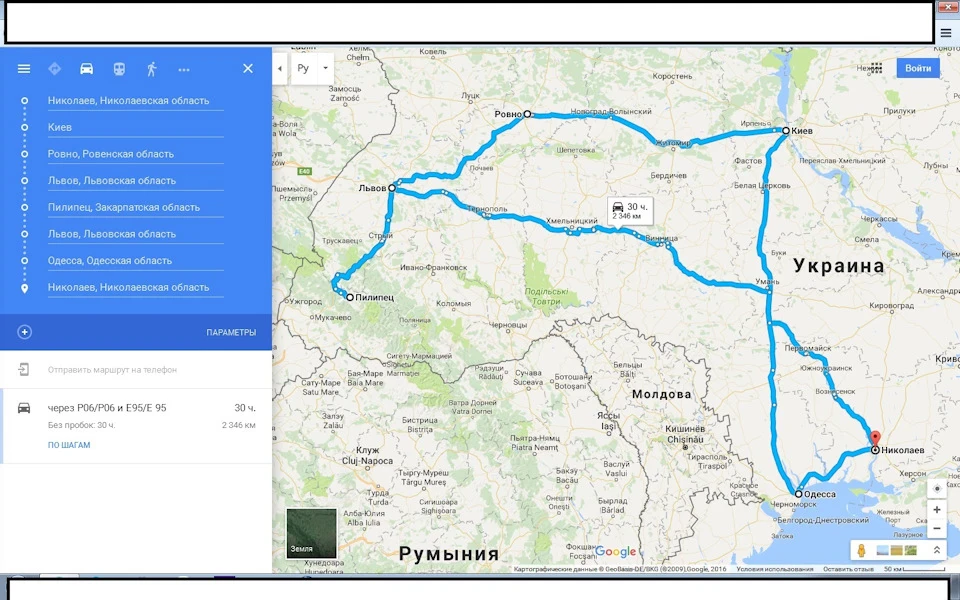Click the Кишинёв city label
Image resolution: width=960 pixels, height=600 pixels.
(x=685, y=429)
